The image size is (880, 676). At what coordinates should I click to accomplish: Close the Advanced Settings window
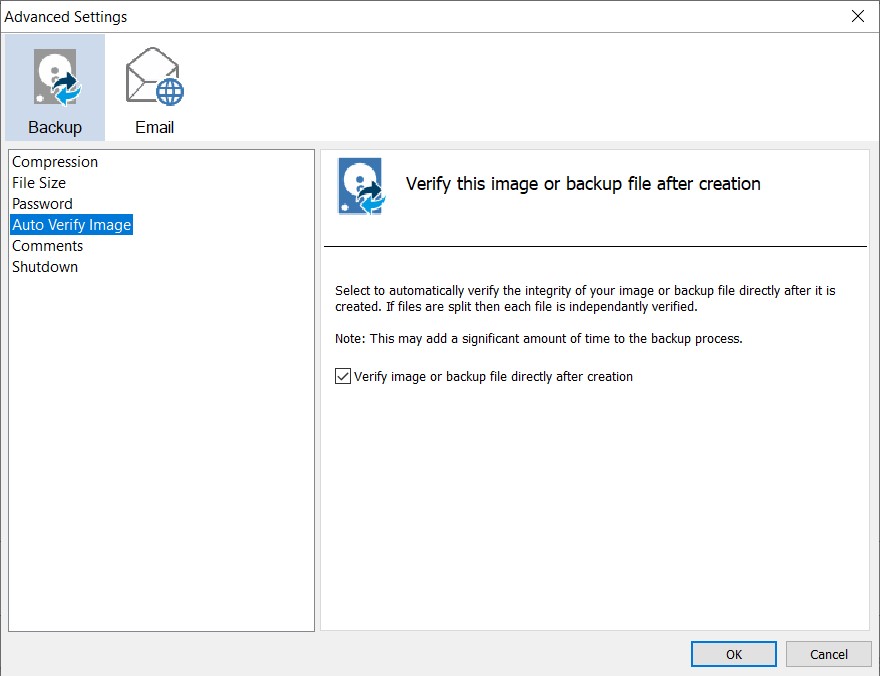pyautogui.click(x=858, y=16)
